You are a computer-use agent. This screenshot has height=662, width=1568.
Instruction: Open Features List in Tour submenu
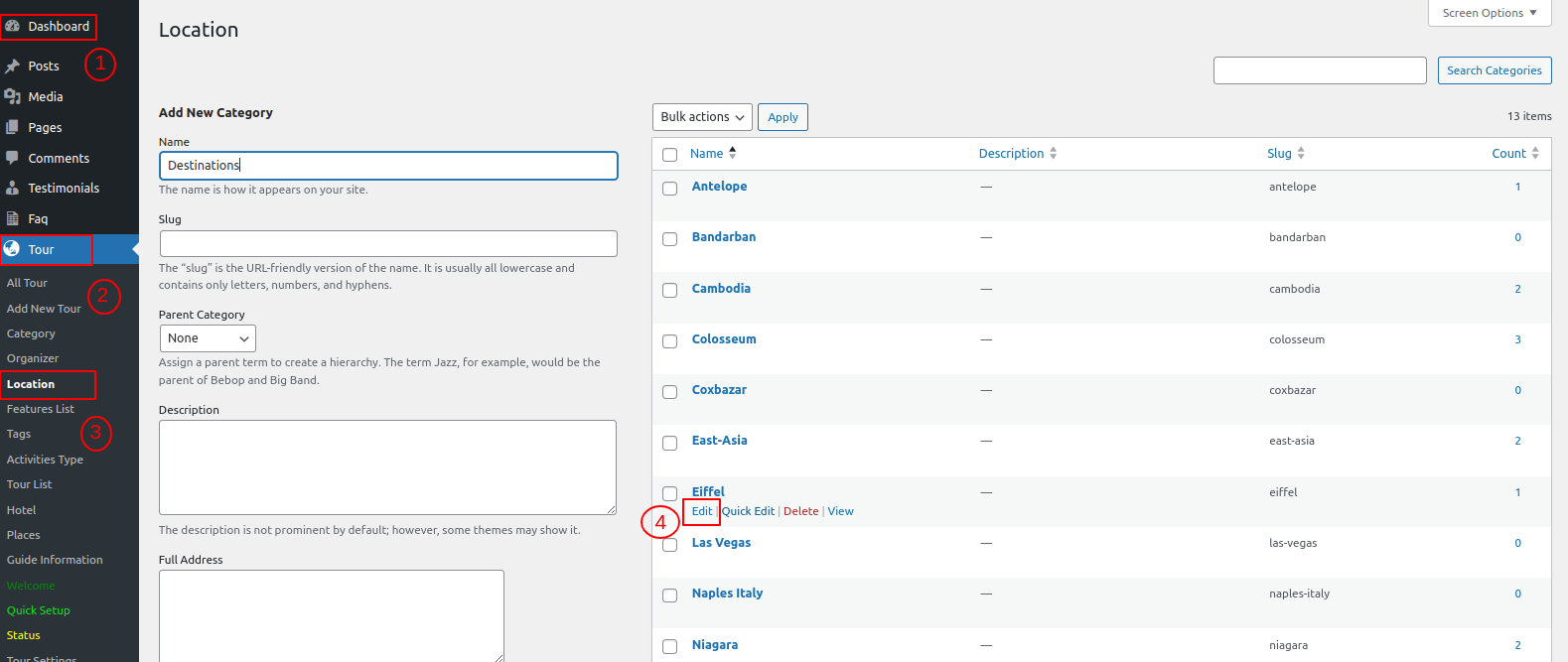tap(41, 409)
